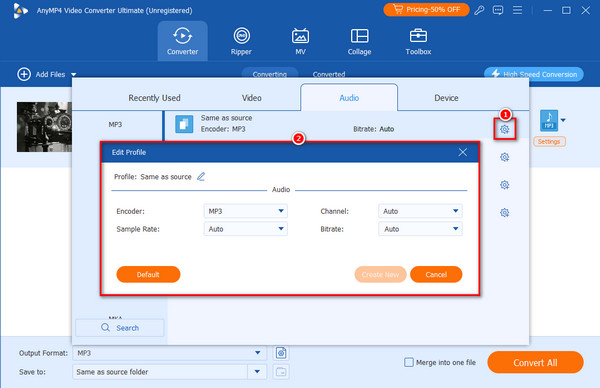
Task: Click the Same as source profile name text
Action: tap(227, 118)
